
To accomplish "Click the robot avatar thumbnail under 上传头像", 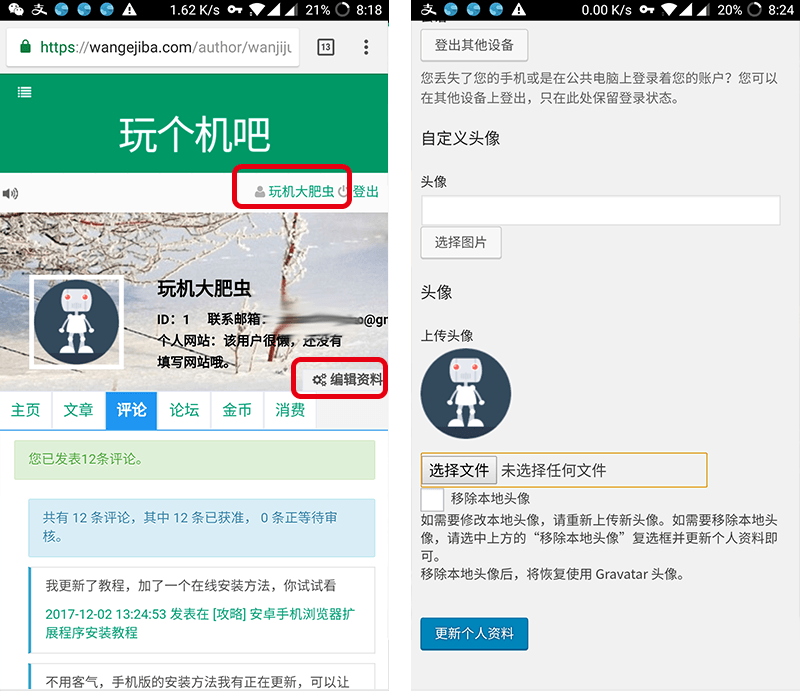I will point(466,394).
